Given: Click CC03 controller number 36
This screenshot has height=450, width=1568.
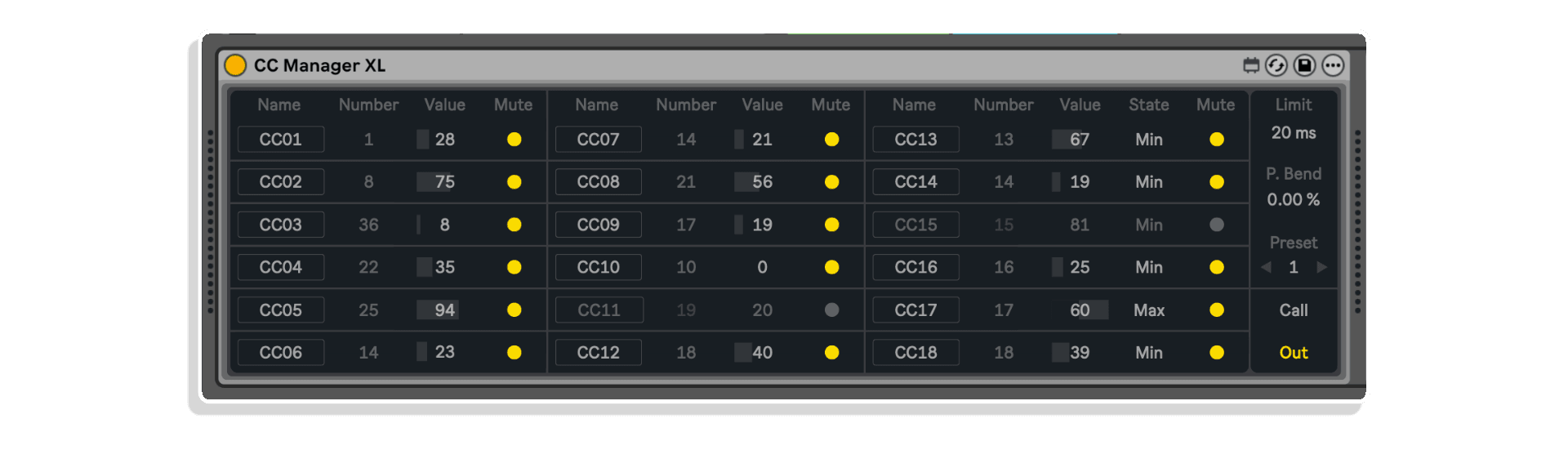Looking at the screenshot, I should click(x=368, y=225).
